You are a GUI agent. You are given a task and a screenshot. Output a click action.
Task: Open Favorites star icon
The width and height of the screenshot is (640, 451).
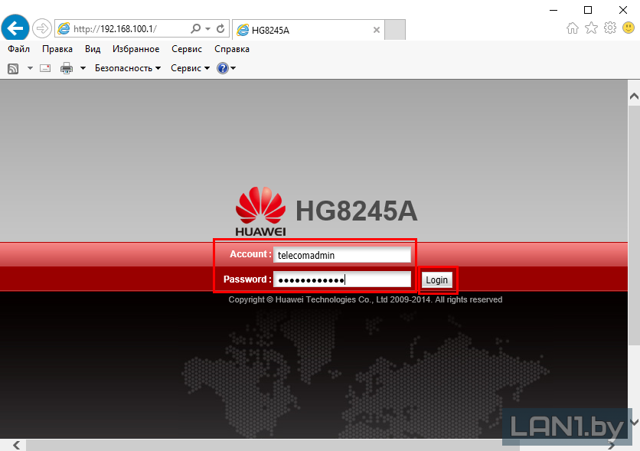tap(591, 28)
